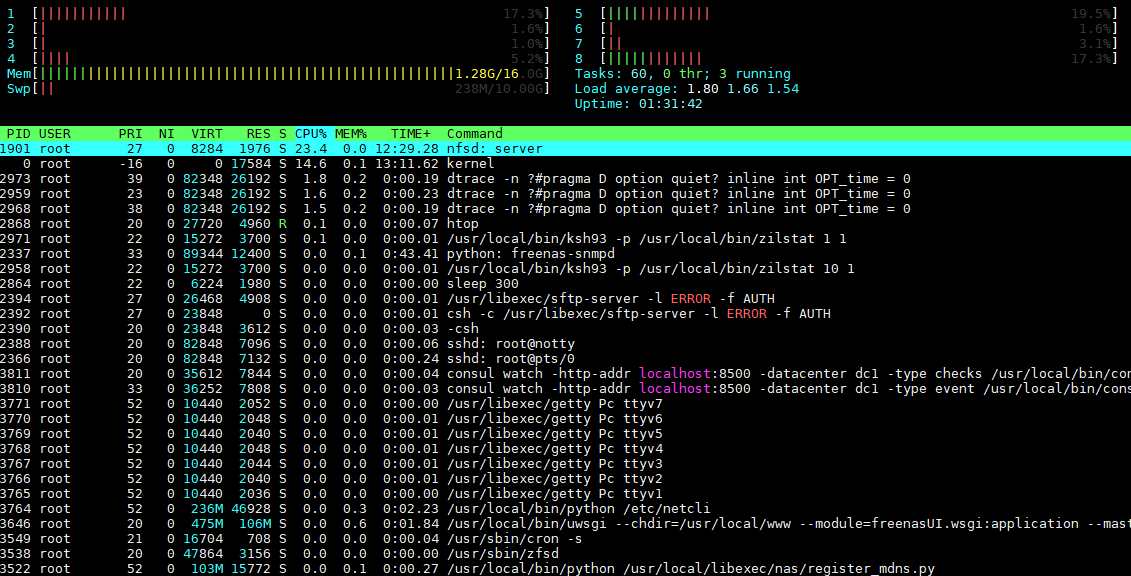Viewport: 1131px width, 576px height.
Task: Click the Tasks: 60, 0 thr; 3 running line
Action: click(x=682, y=74)
